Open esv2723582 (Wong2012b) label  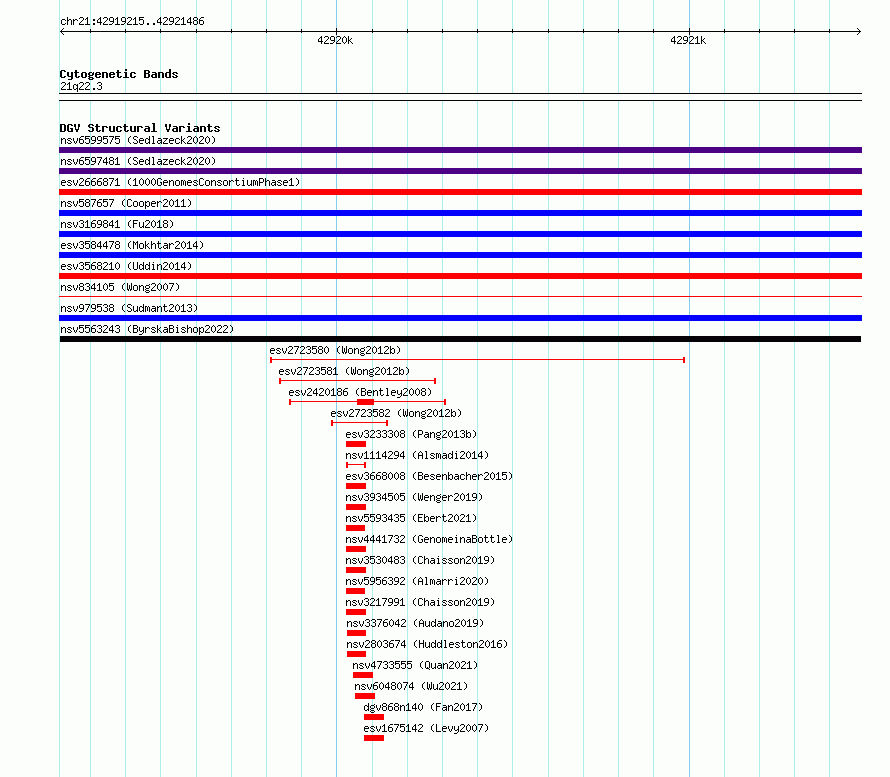tap(396, 413)
